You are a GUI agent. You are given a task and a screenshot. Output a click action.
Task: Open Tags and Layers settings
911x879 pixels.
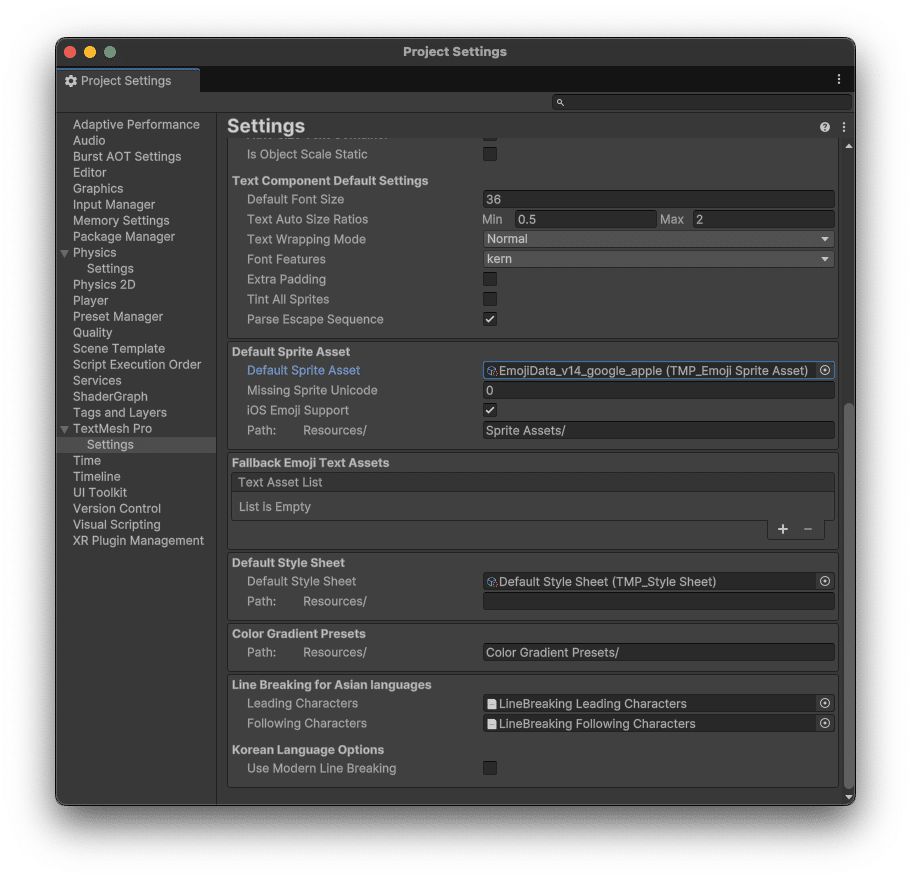click(120, 412)
